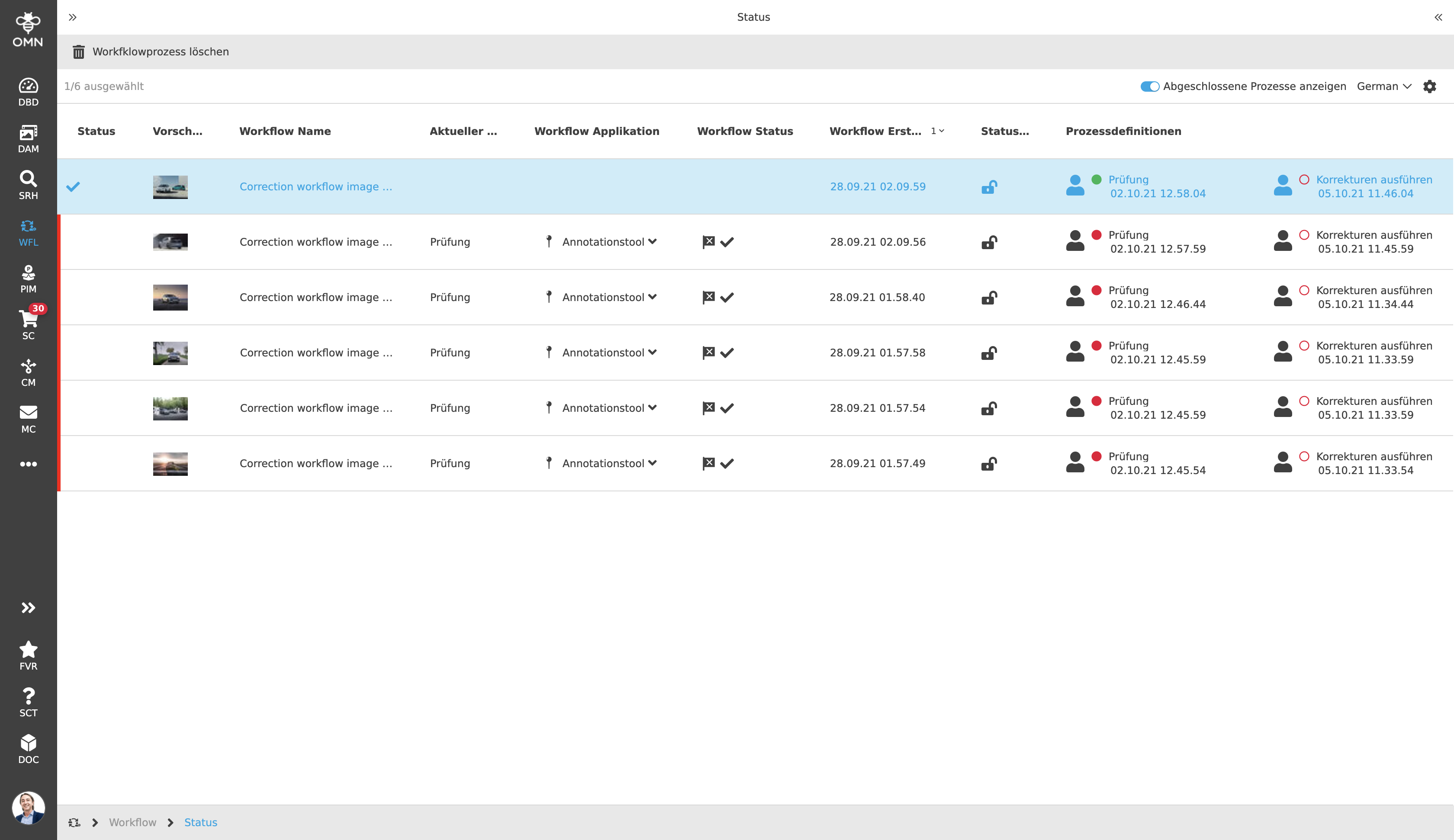Expand the sidebar with double chevron
The image size is (1454, 840).
pyautogui.click(x=28, y=607)
